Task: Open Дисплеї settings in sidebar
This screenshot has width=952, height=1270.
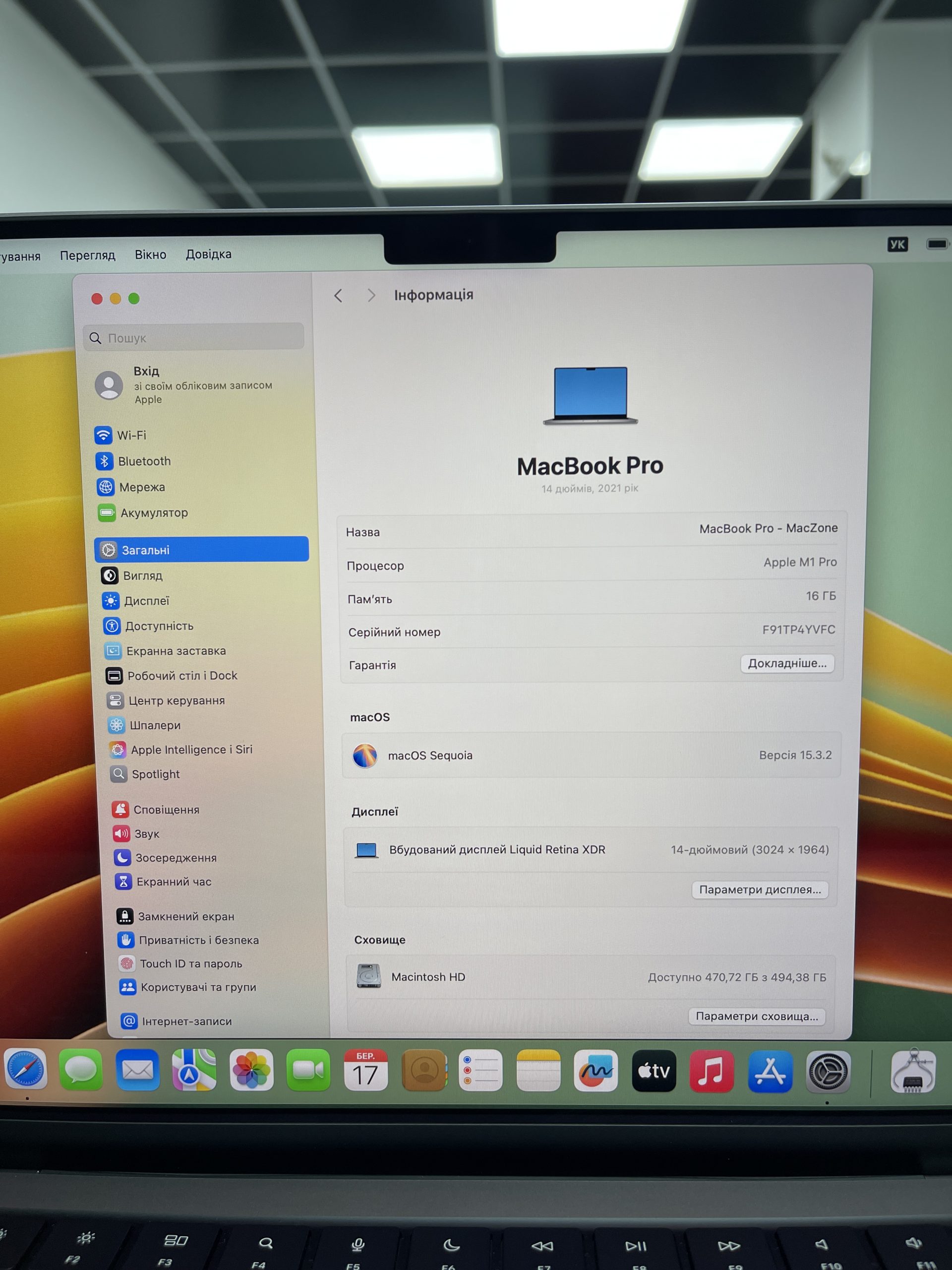Action: (136, 601)
